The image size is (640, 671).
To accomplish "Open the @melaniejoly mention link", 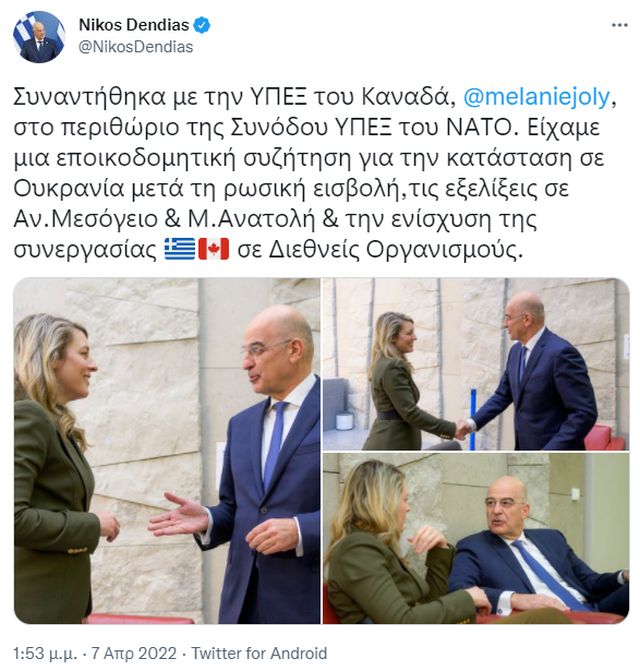I will coord(536,97).
